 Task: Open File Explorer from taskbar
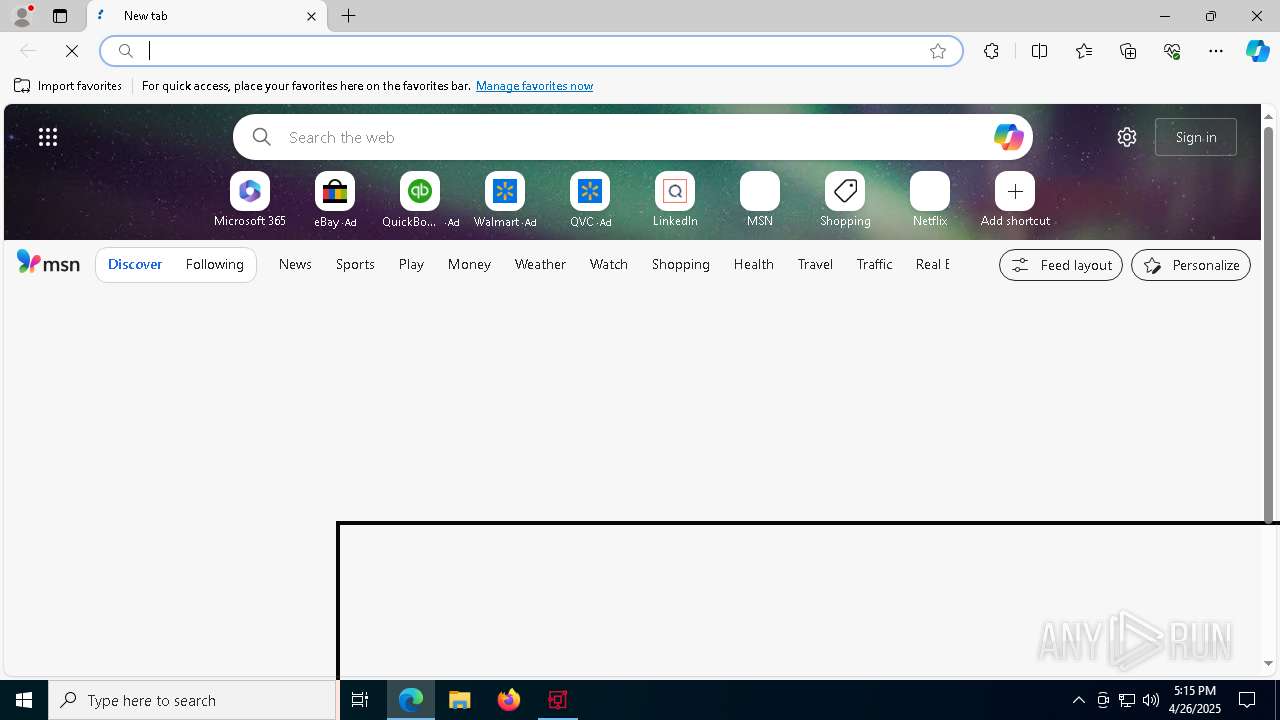tap(460, 700)
